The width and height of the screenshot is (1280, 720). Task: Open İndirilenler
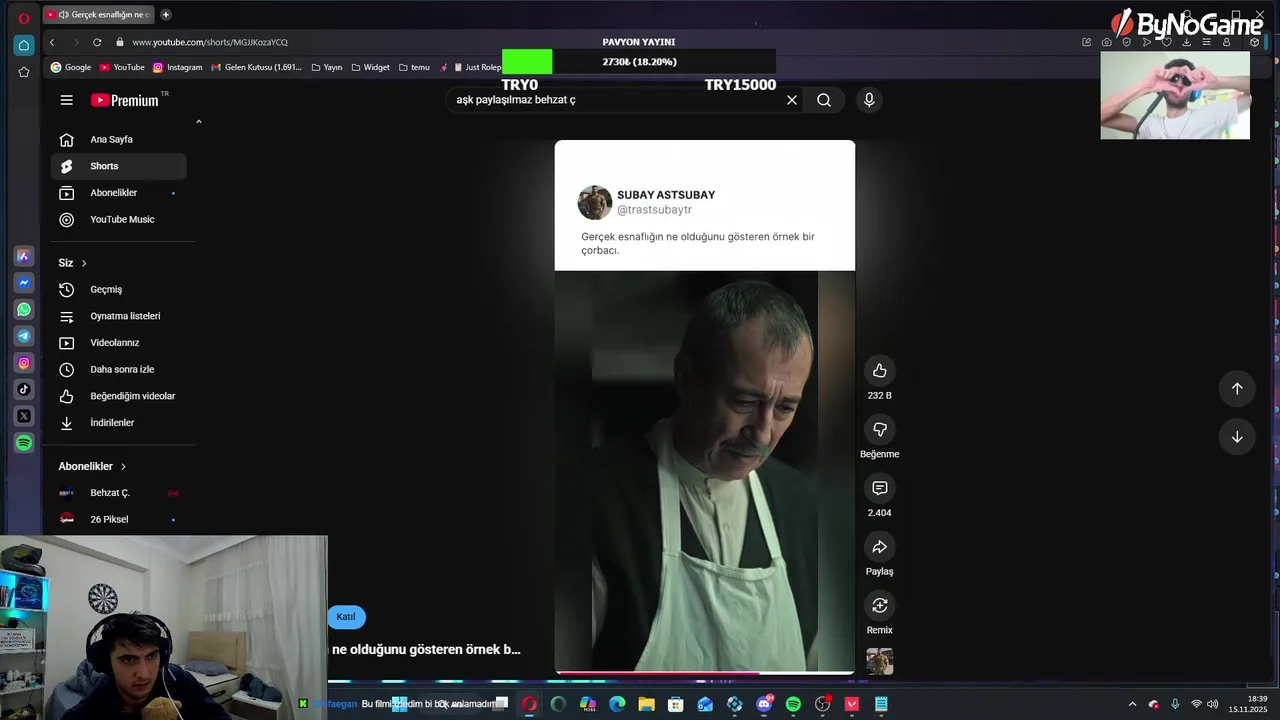(118, 423)
